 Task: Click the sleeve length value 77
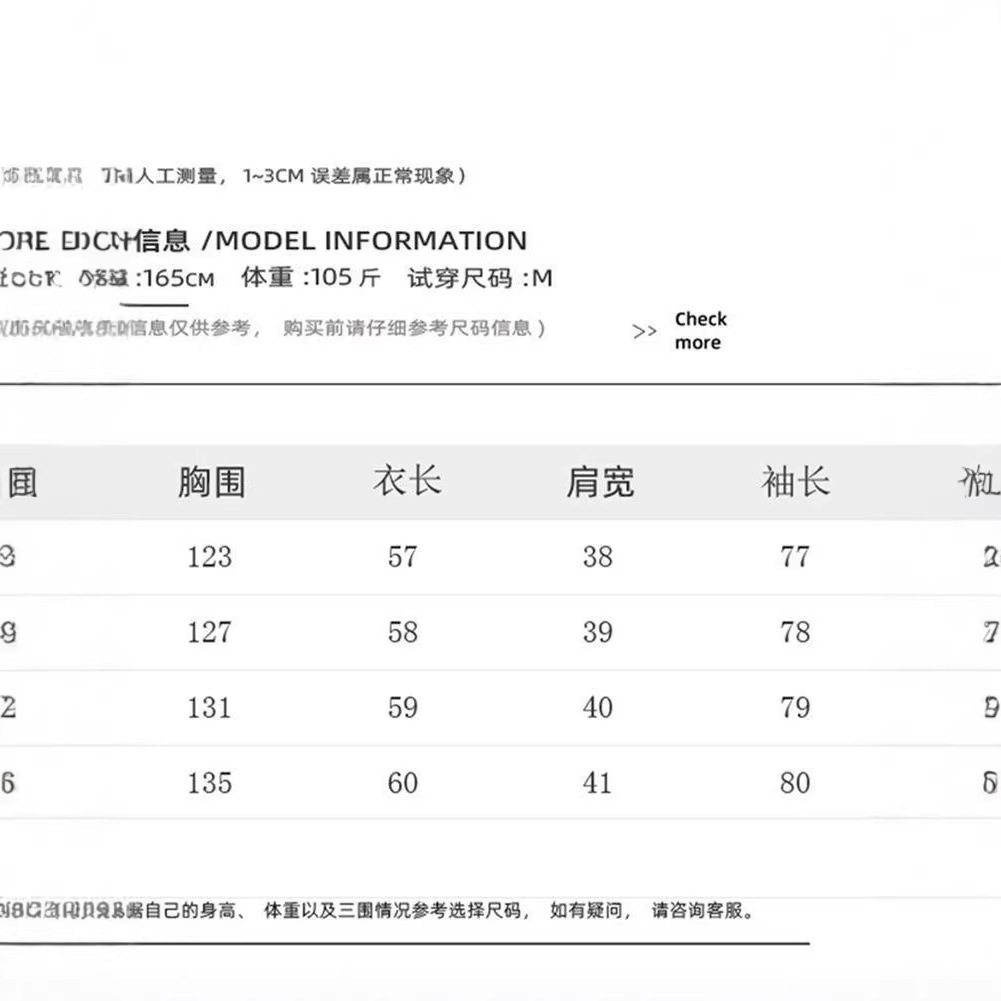(795, 557)
